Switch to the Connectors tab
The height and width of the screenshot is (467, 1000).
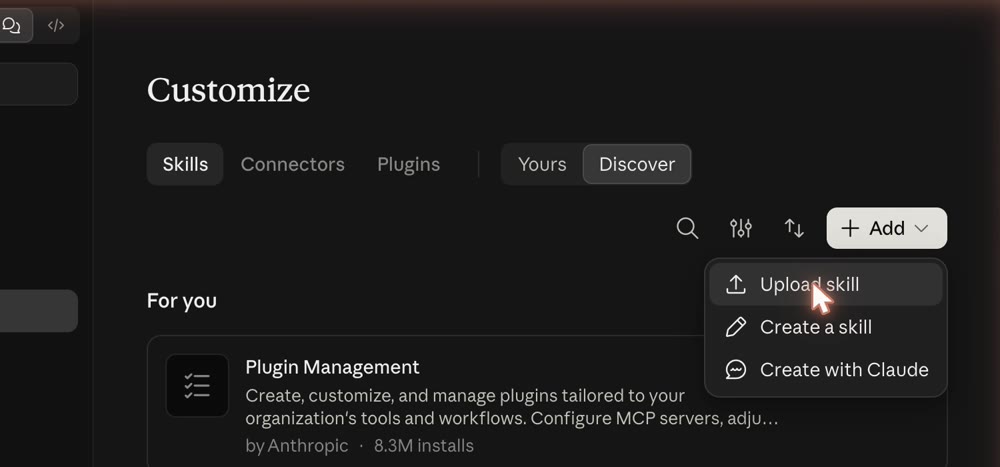tap(293, 165)
